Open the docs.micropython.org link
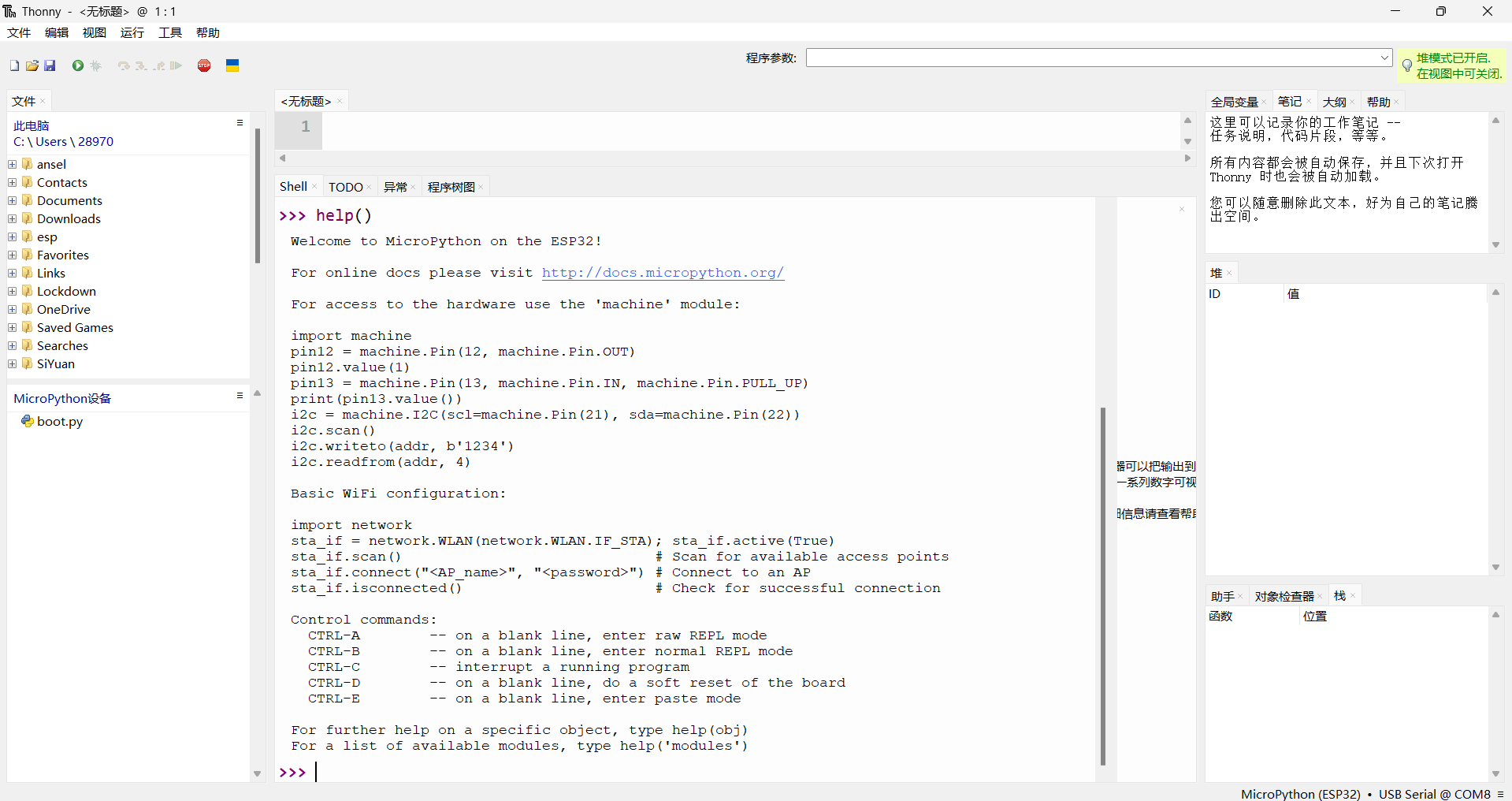Viewport: 1512px width, 801px height. tap(663, 273)
